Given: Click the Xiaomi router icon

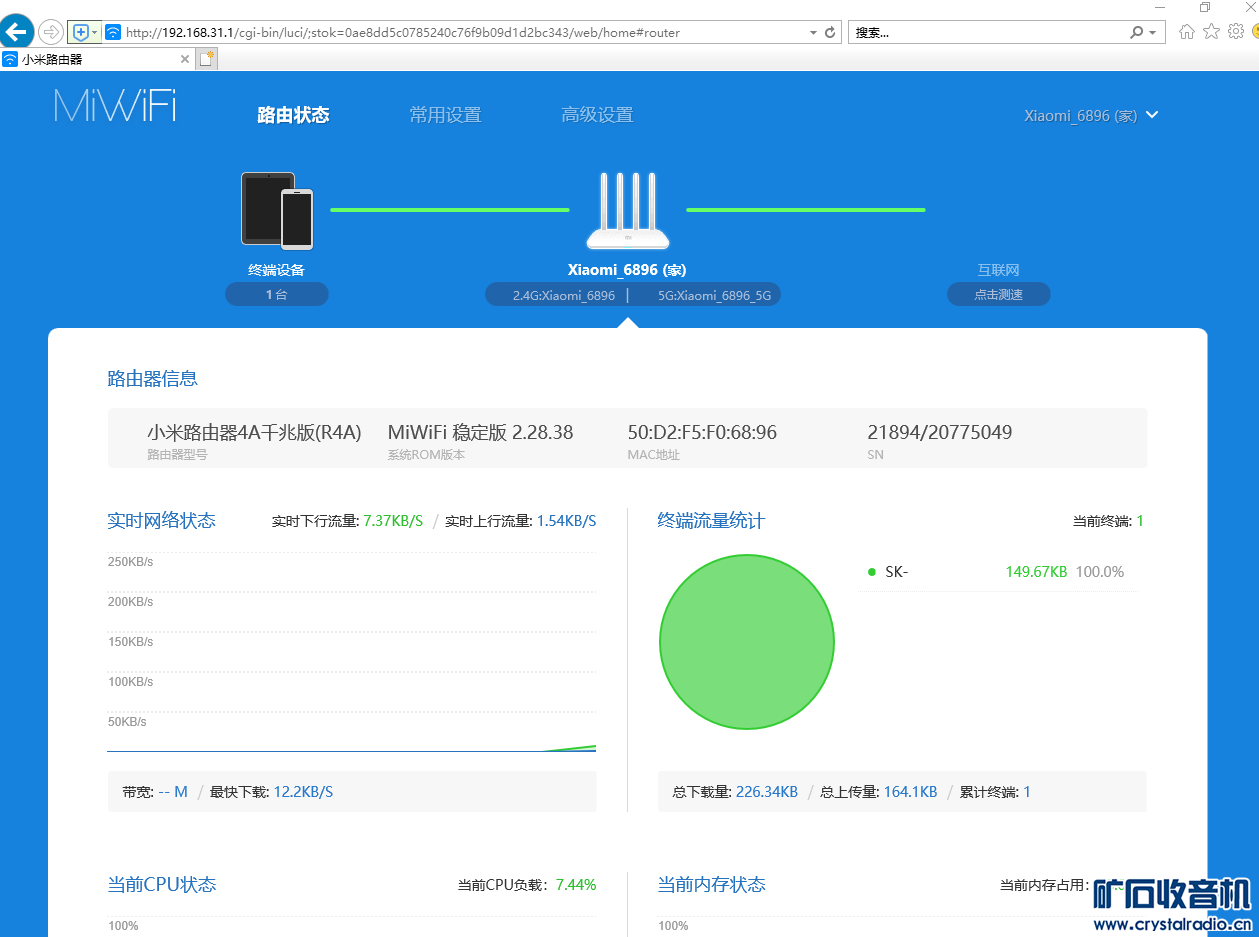Looking at the screenshot, I should pyautogui.click(x=627, y=211).
